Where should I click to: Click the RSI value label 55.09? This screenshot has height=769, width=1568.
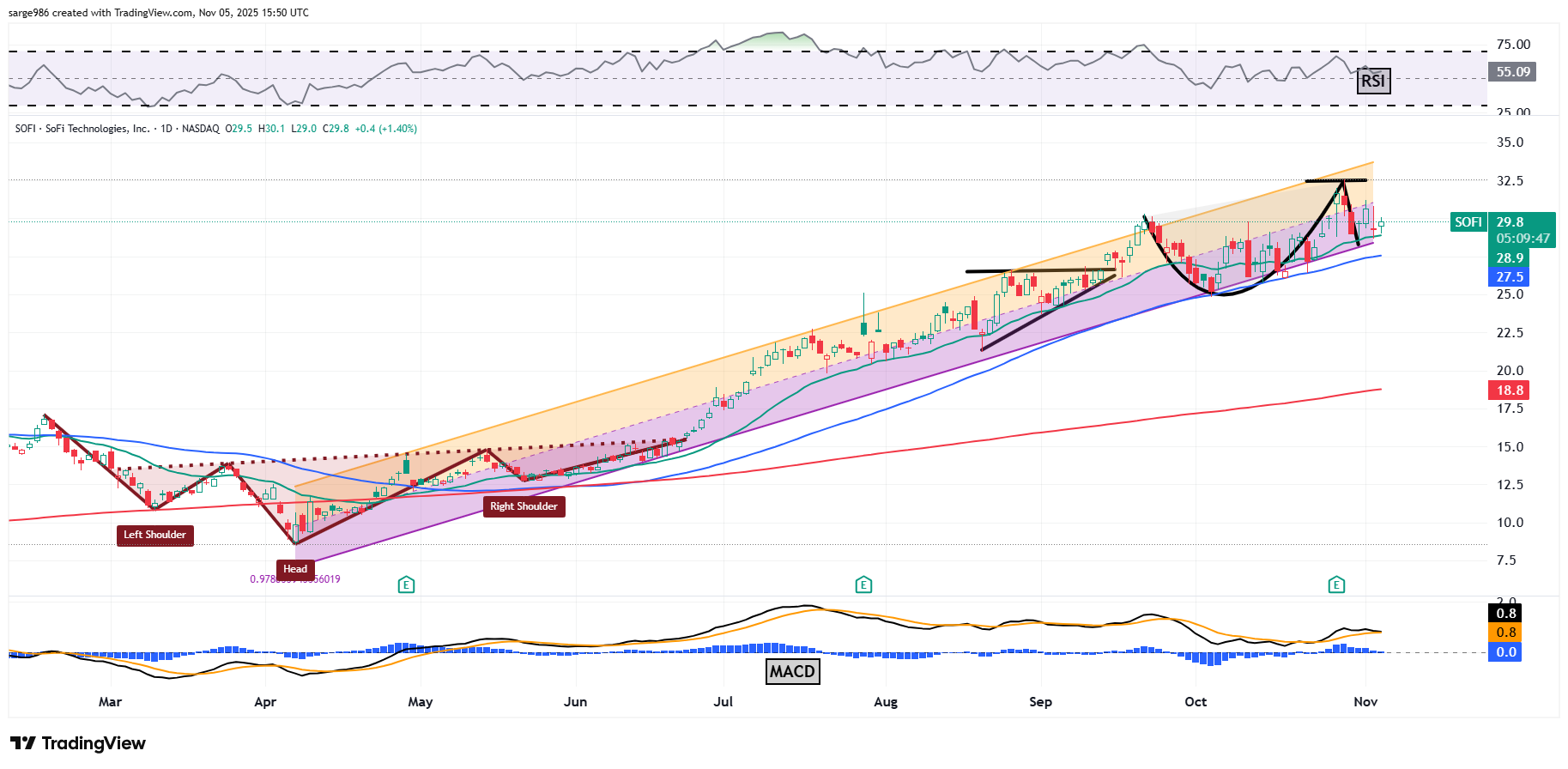1512,72
